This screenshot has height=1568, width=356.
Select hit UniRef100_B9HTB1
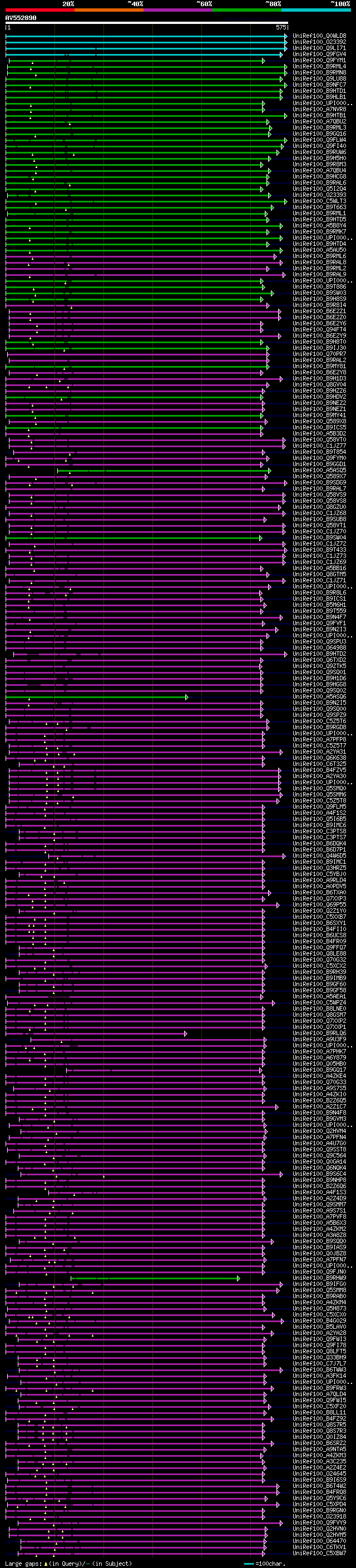pos(319,115)
